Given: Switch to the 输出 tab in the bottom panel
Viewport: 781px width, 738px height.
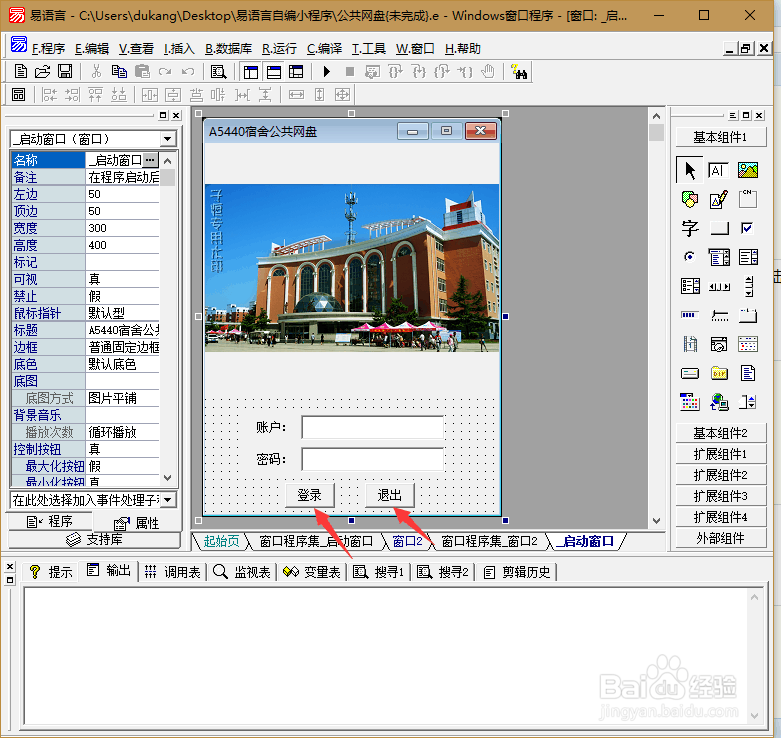Looking at the screenshot, I should [109, 570].
